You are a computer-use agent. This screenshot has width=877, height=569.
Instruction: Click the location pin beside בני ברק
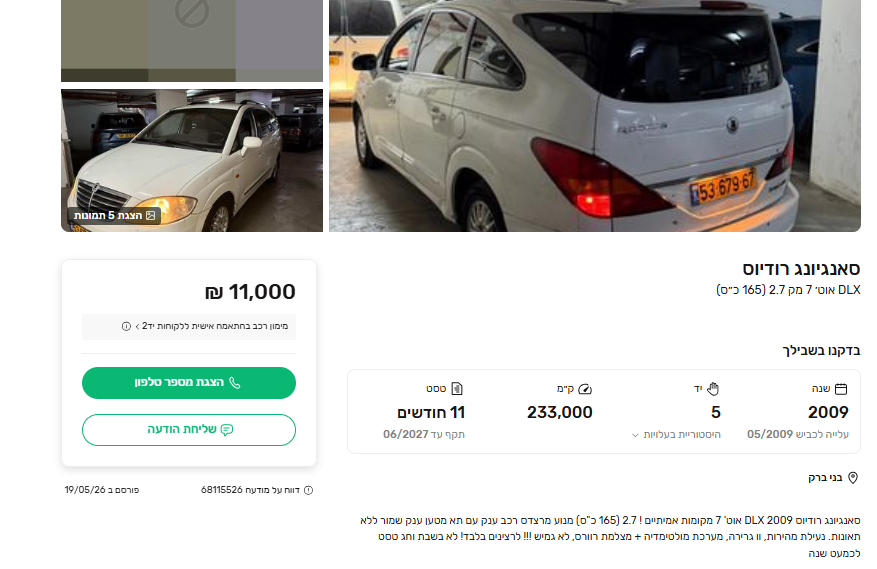[x=853, y=478]
